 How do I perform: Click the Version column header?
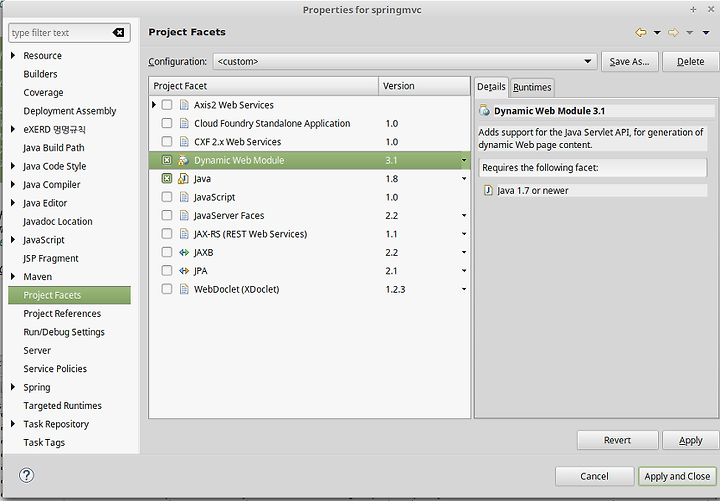pos(424,86)
